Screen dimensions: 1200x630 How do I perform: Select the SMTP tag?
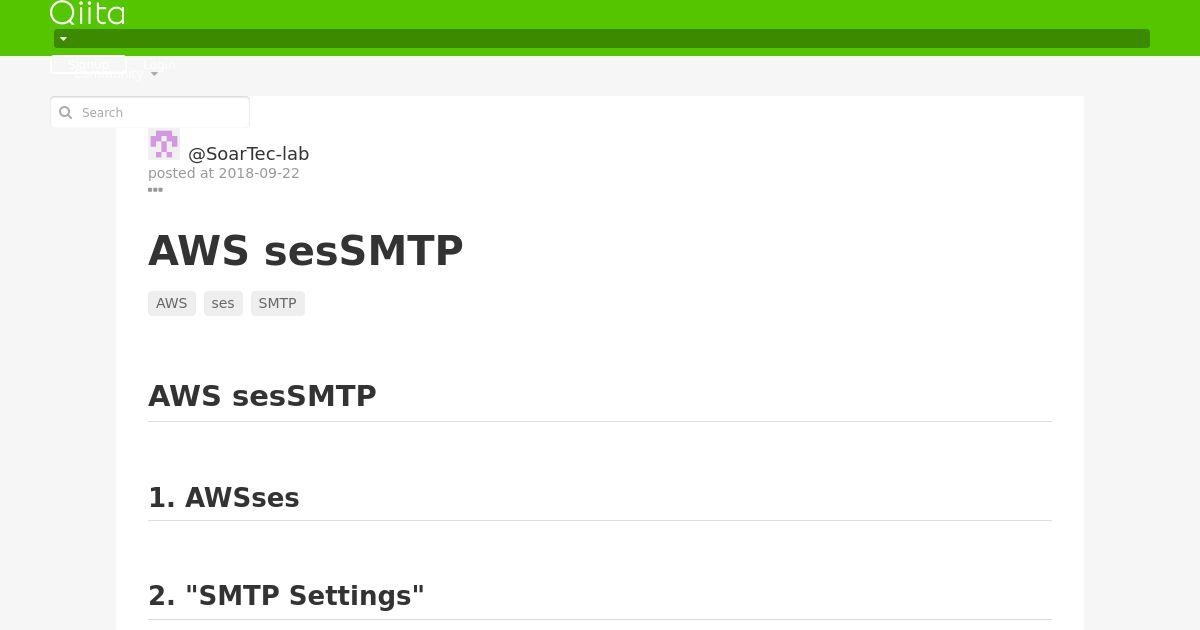pos(278,303)
